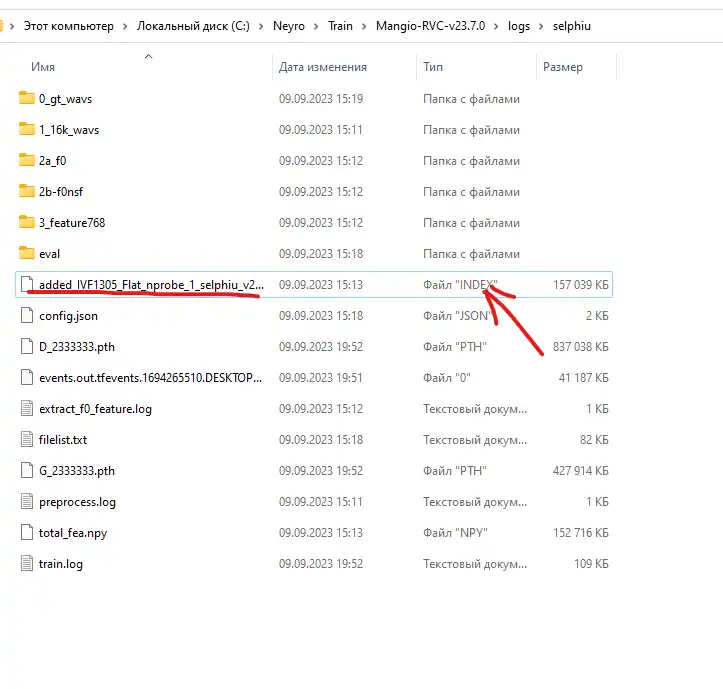Click the 41 187 КБ size value
Image resolution: width=723 pixels, height=689 pixels.
tap(583, 378)
